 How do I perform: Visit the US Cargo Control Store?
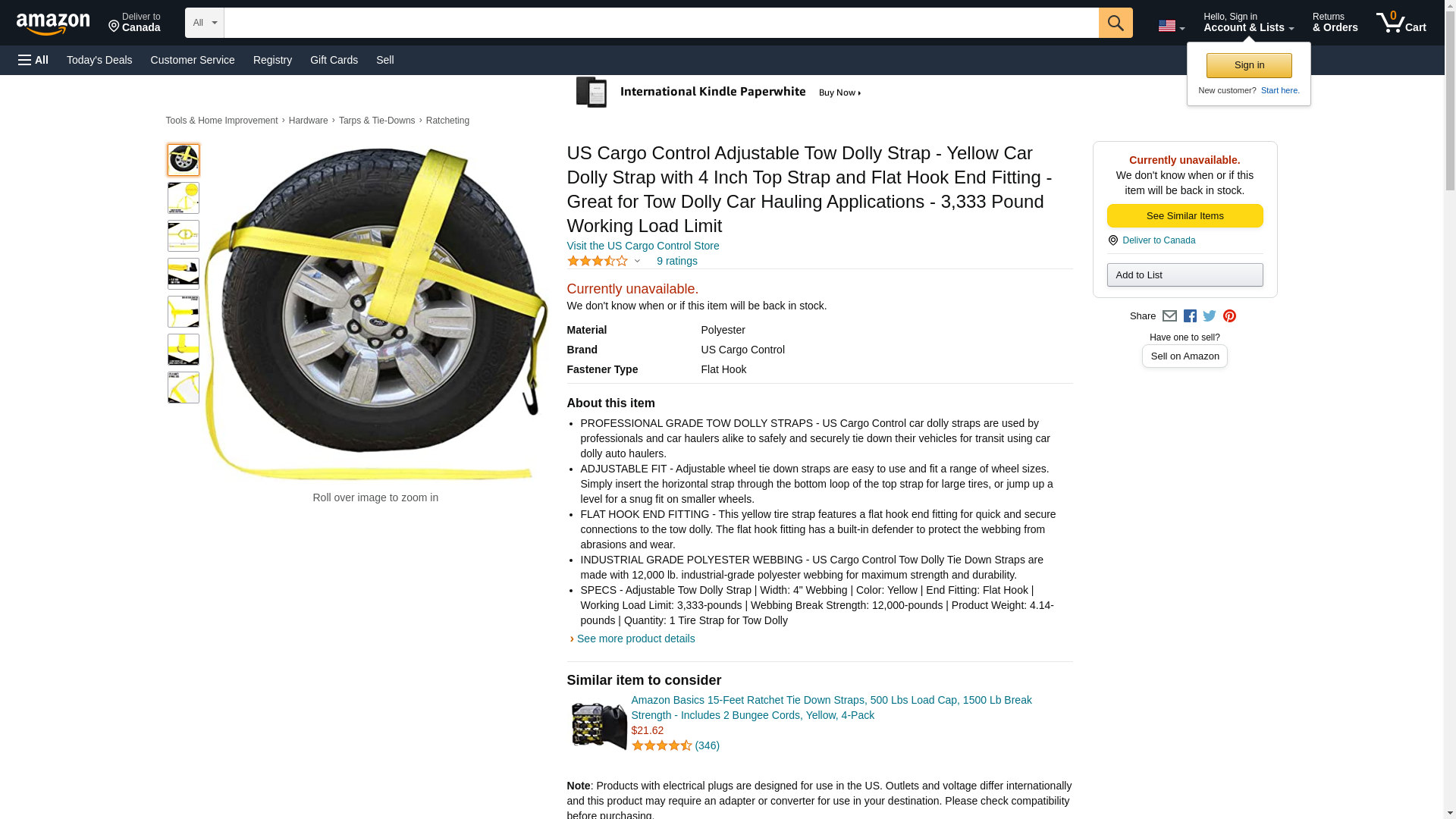tap(642, 246)
